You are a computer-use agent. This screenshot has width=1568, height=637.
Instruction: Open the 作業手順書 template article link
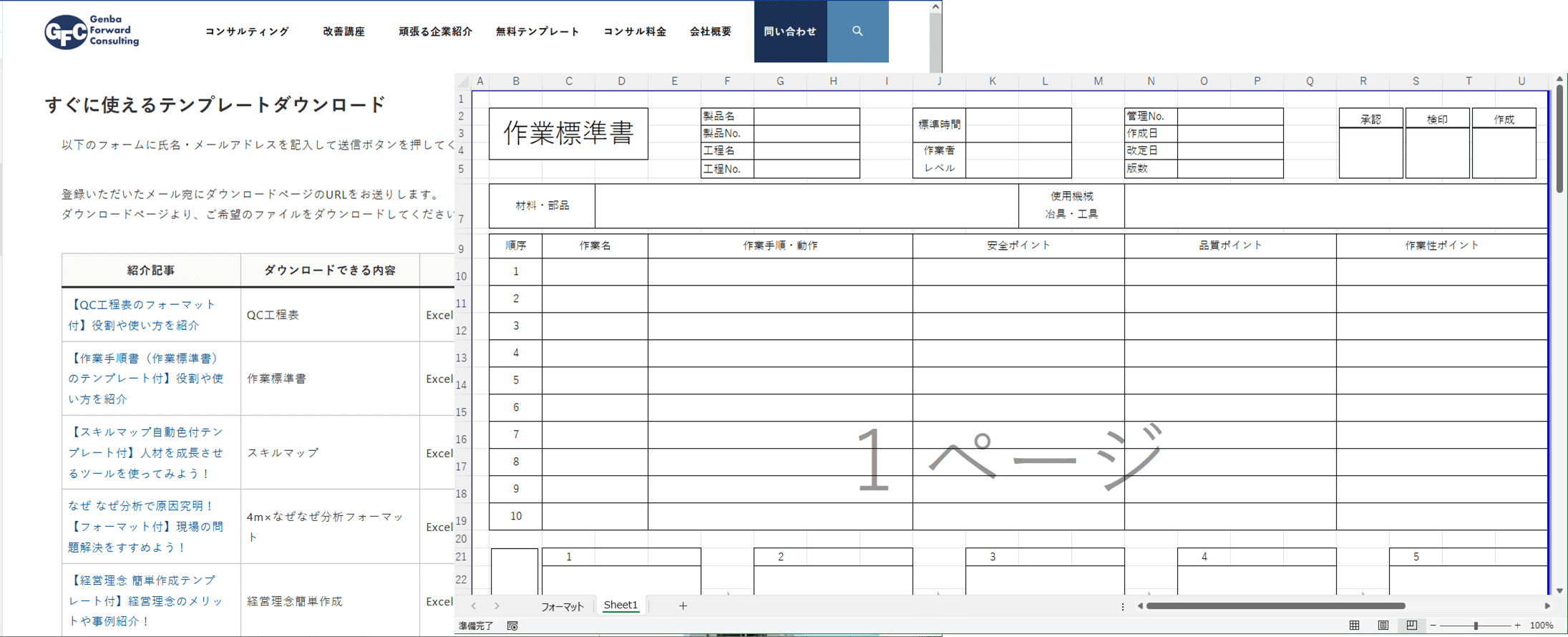(x=146, y=379)
